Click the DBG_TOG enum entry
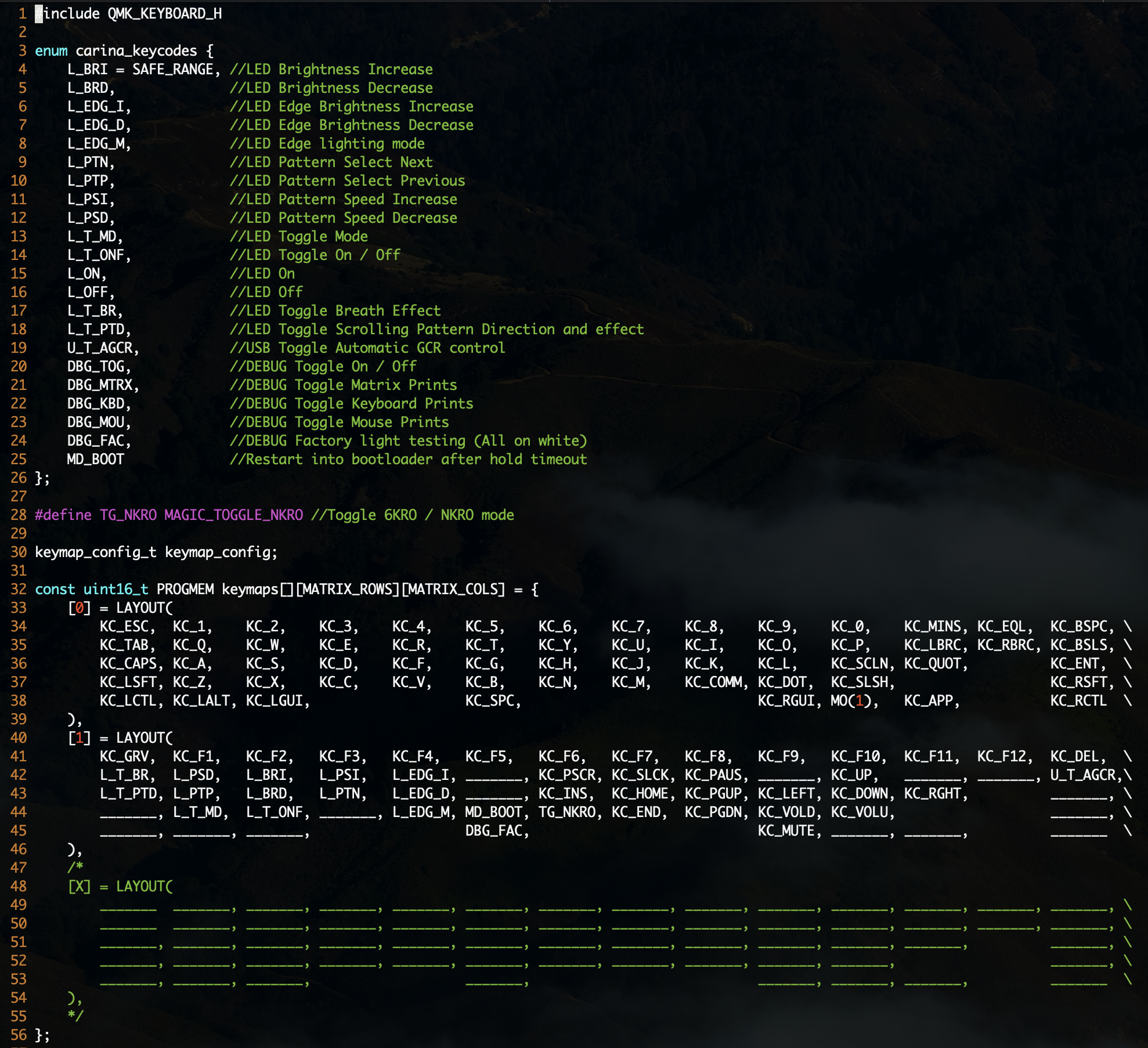Viewport: 1148px width, 1048px height. tap(96, 366)
